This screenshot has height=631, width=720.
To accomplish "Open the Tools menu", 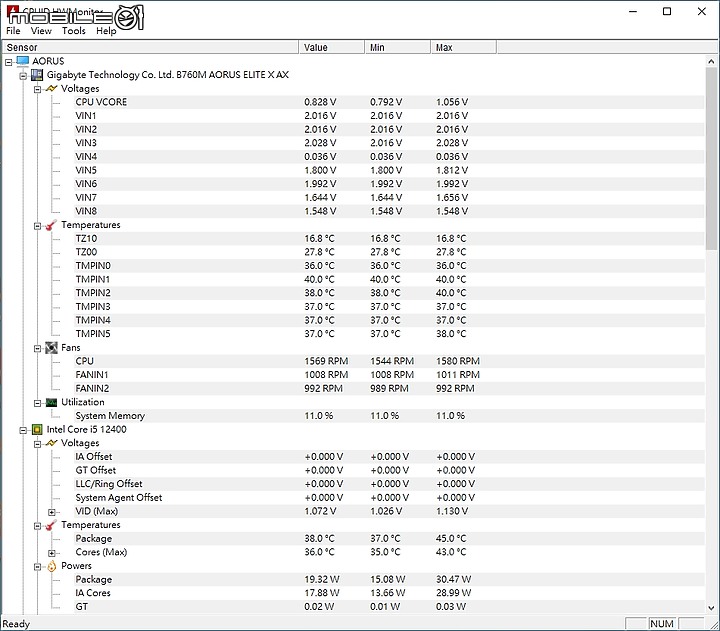I will [x=73, y=31].
